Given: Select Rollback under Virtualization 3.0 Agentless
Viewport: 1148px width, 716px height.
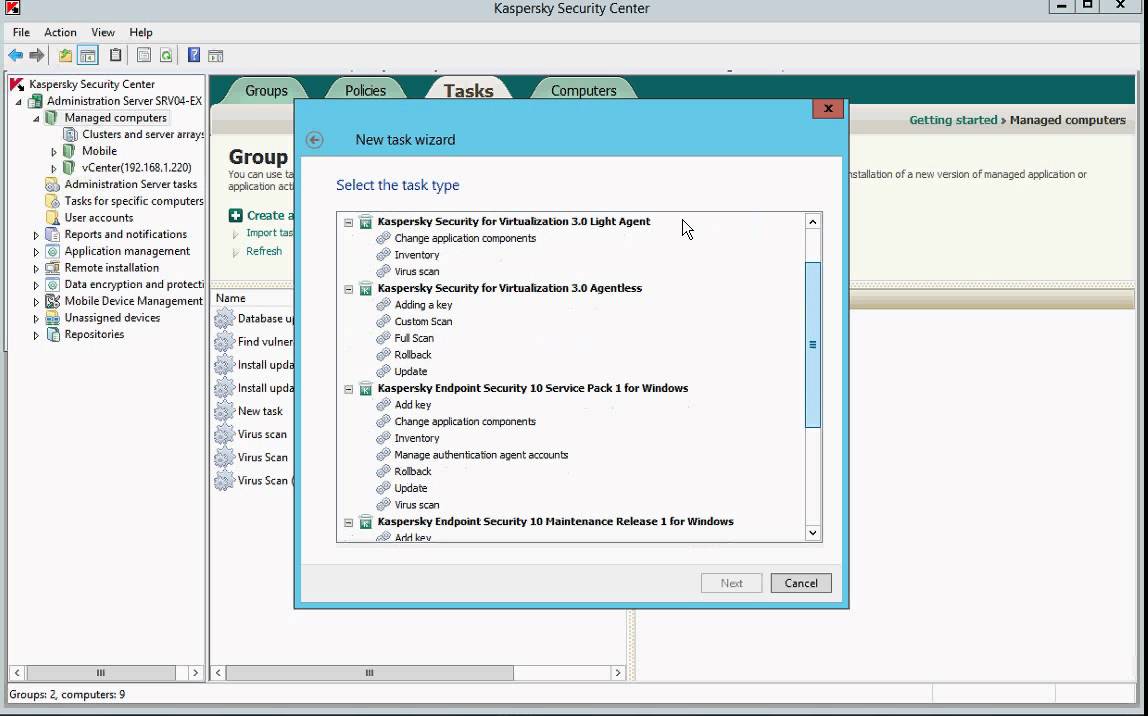Looking at the screenshot, I should point(413,355).
